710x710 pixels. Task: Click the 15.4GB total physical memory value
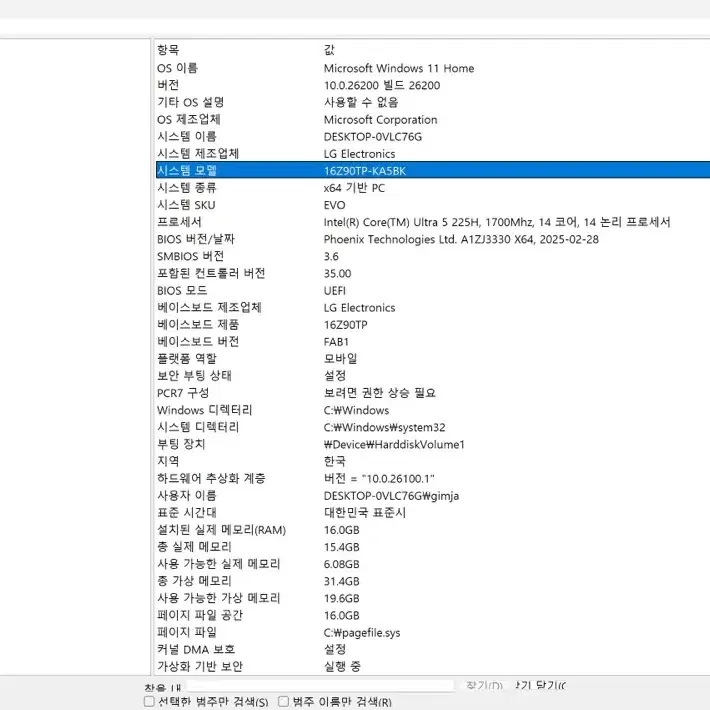(x=341, y=547)
